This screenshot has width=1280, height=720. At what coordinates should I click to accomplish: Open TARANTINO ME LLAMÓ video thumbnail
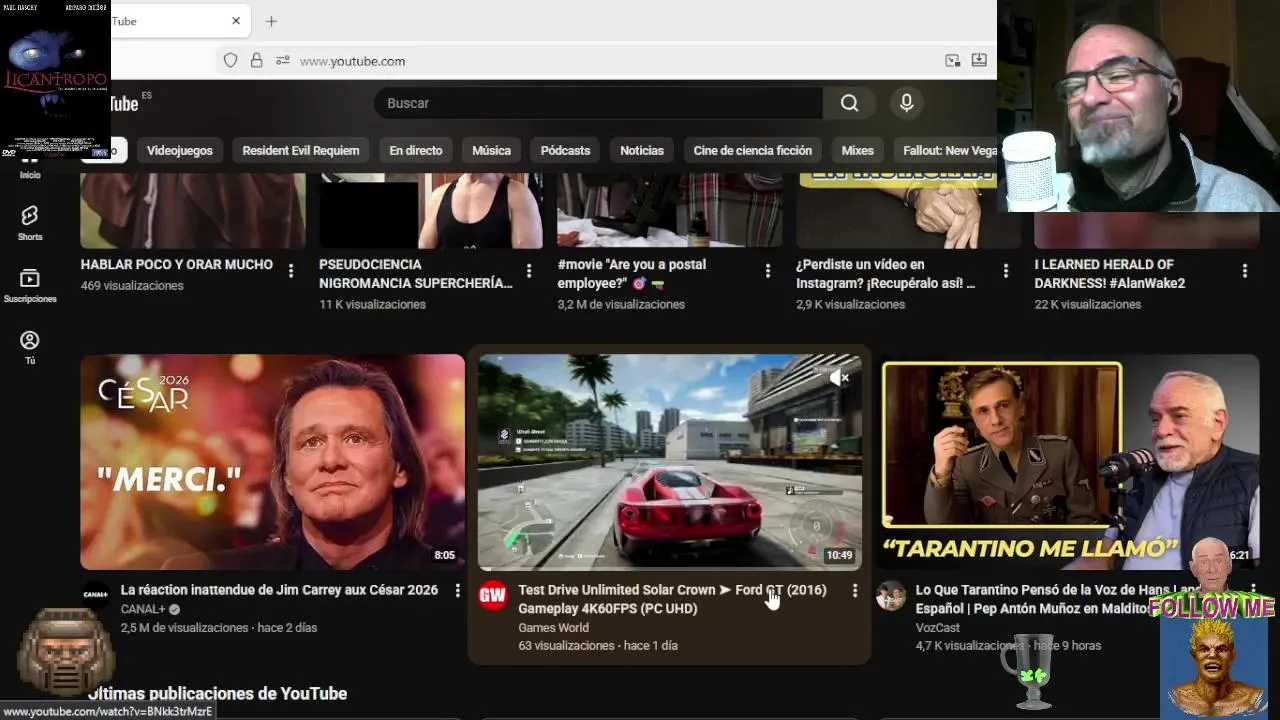click(1070, 462)
